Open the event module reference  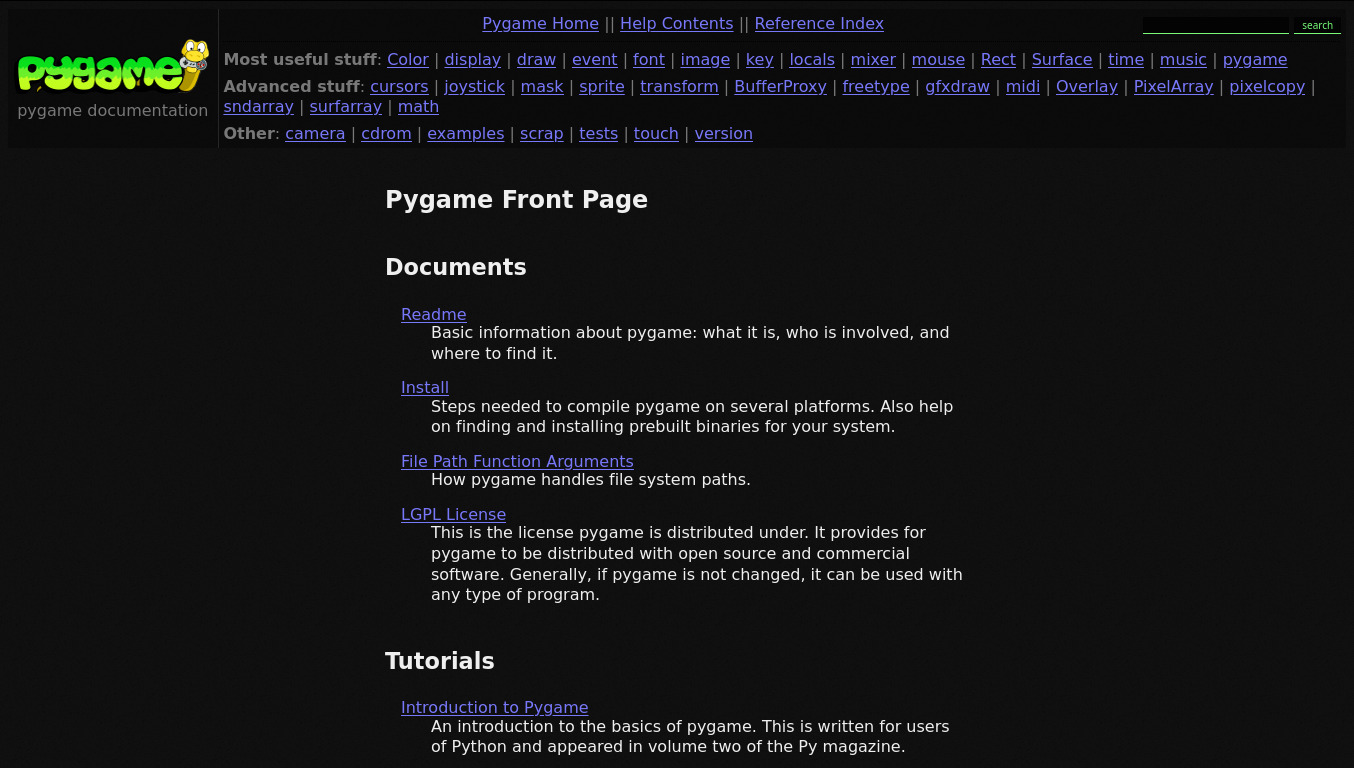click(594, 60)
